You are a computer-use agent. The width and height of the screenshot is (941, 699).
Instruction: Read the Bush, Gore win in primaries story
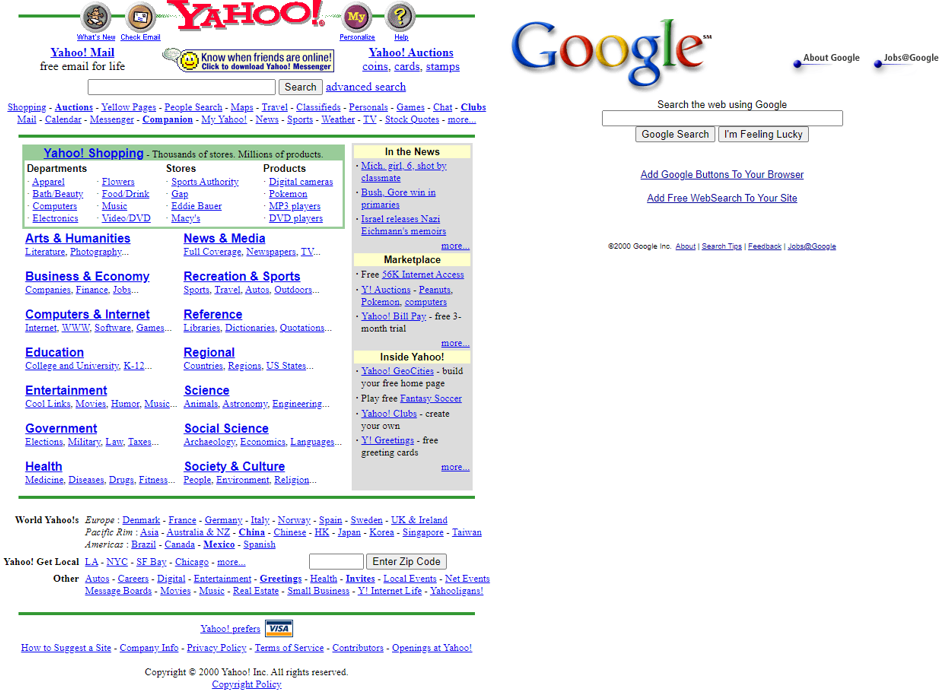[398, 199]
